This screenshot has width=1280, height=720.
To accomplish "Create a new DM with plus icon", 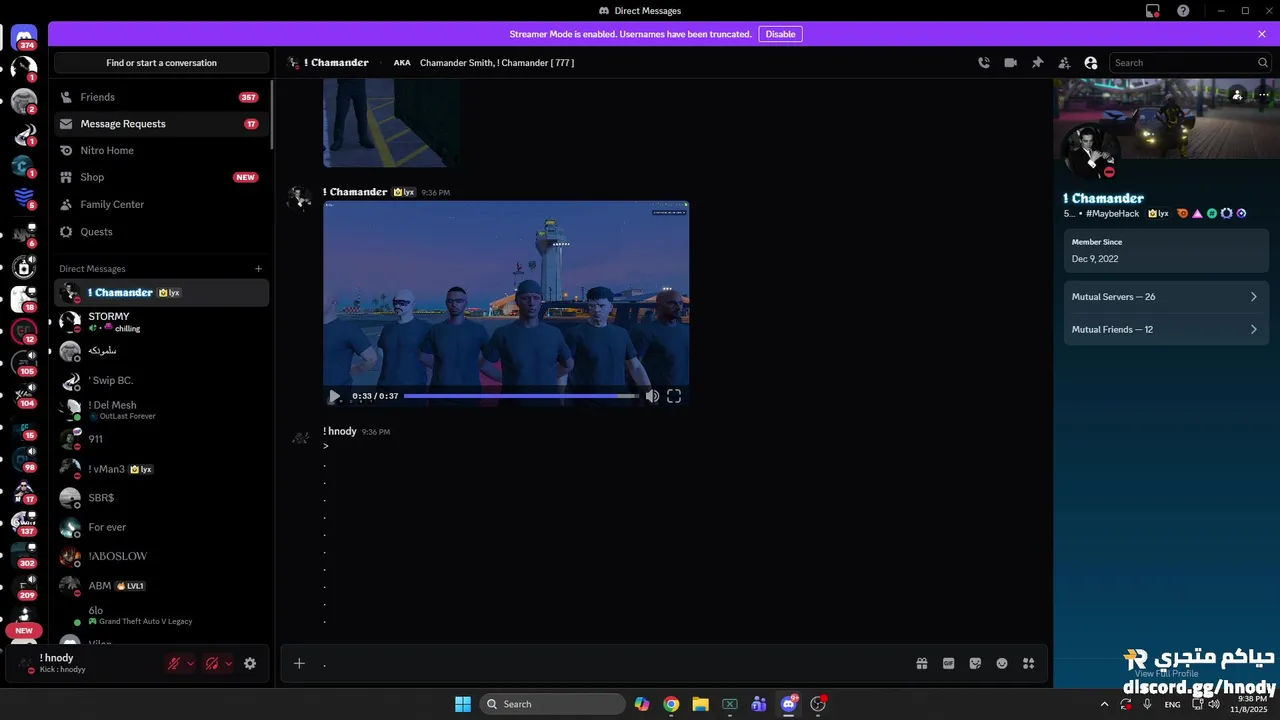I will point(258,268).
